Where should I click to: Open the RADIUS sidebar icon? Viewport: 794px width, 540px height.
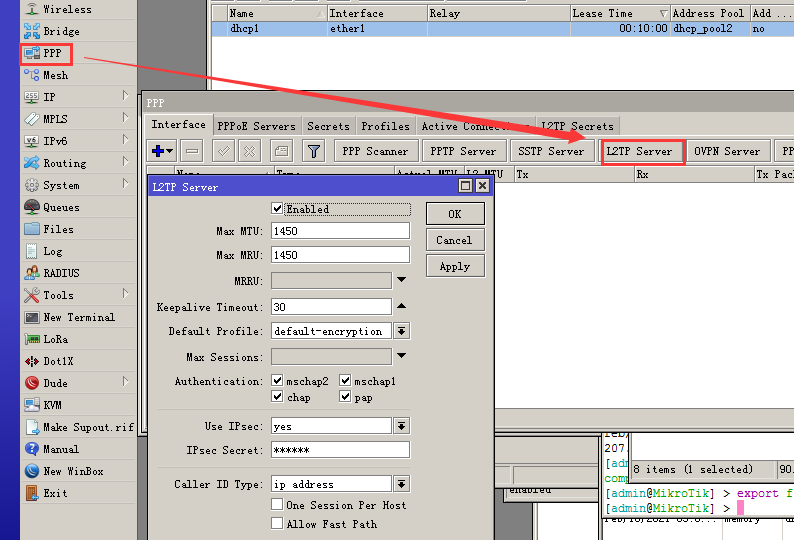[x=31, y=273]
